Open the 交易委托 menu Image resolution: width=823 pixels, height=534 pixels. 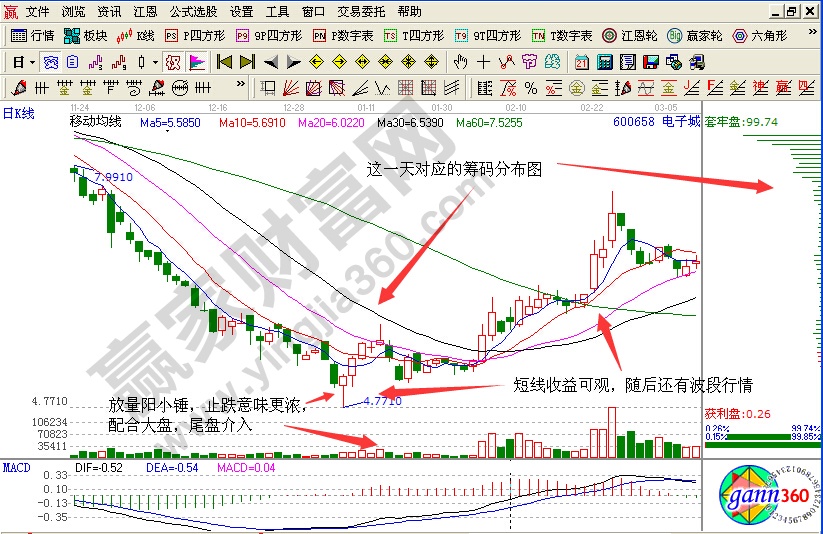362,12
